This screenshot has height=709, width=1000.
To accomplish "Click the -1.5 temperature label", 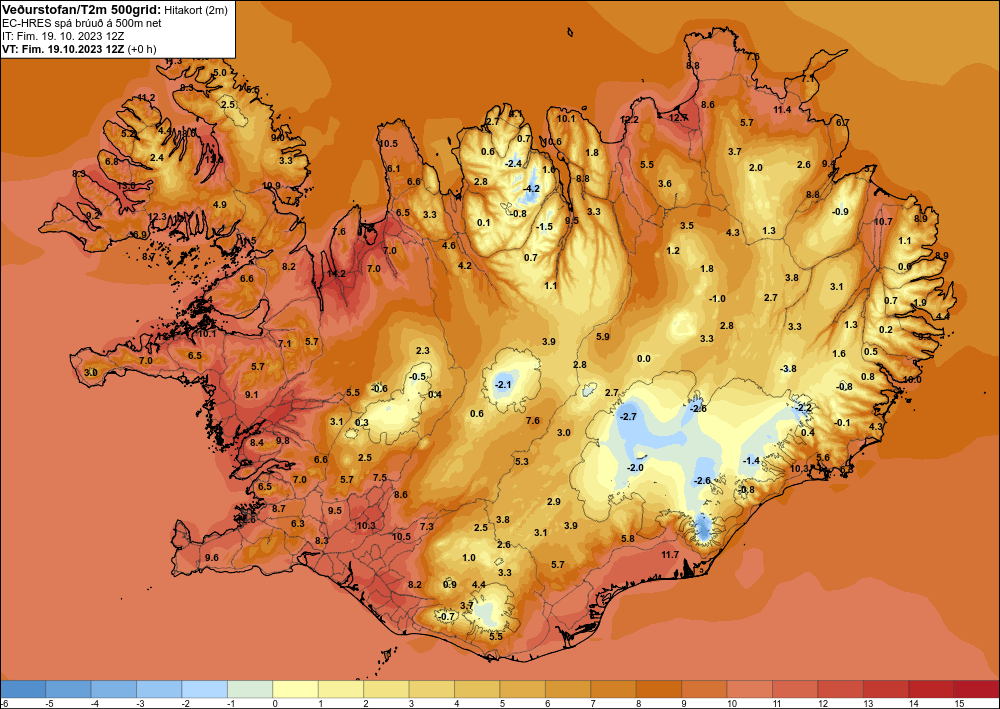I will [x=545, y=227].
